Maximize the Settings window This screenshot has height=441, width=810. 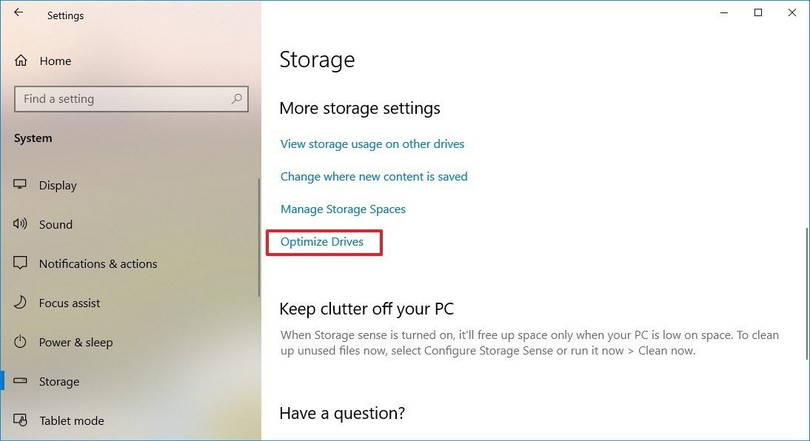[x=758, y=13]
